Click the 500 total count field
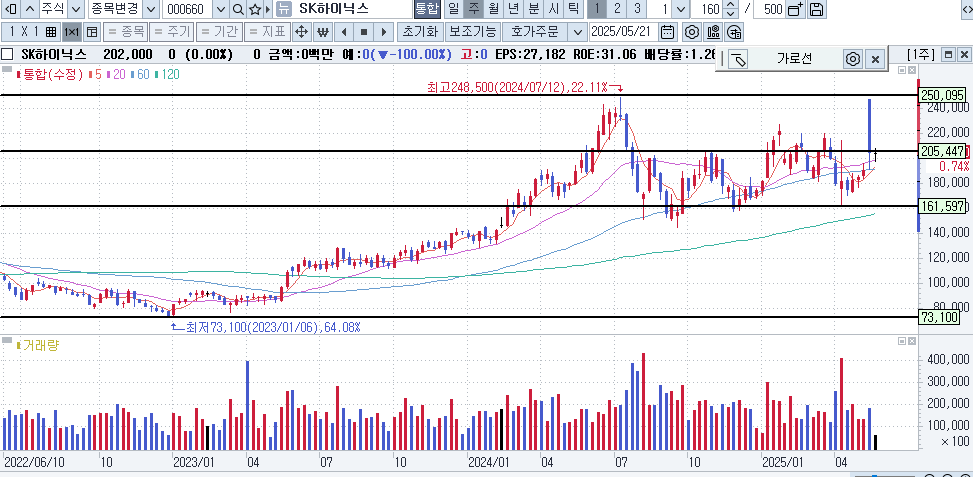Viewport: 973px width, 477px height. point(770,9)
